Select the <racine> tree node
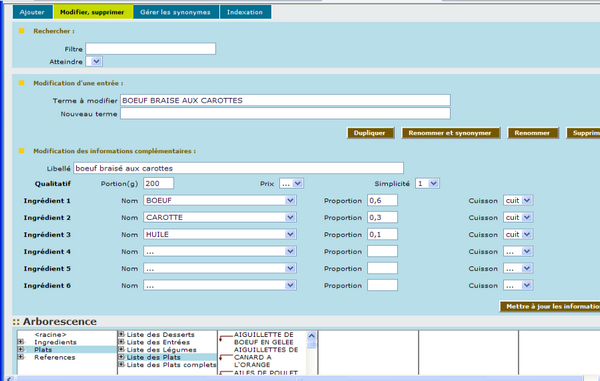 point(51,335)
